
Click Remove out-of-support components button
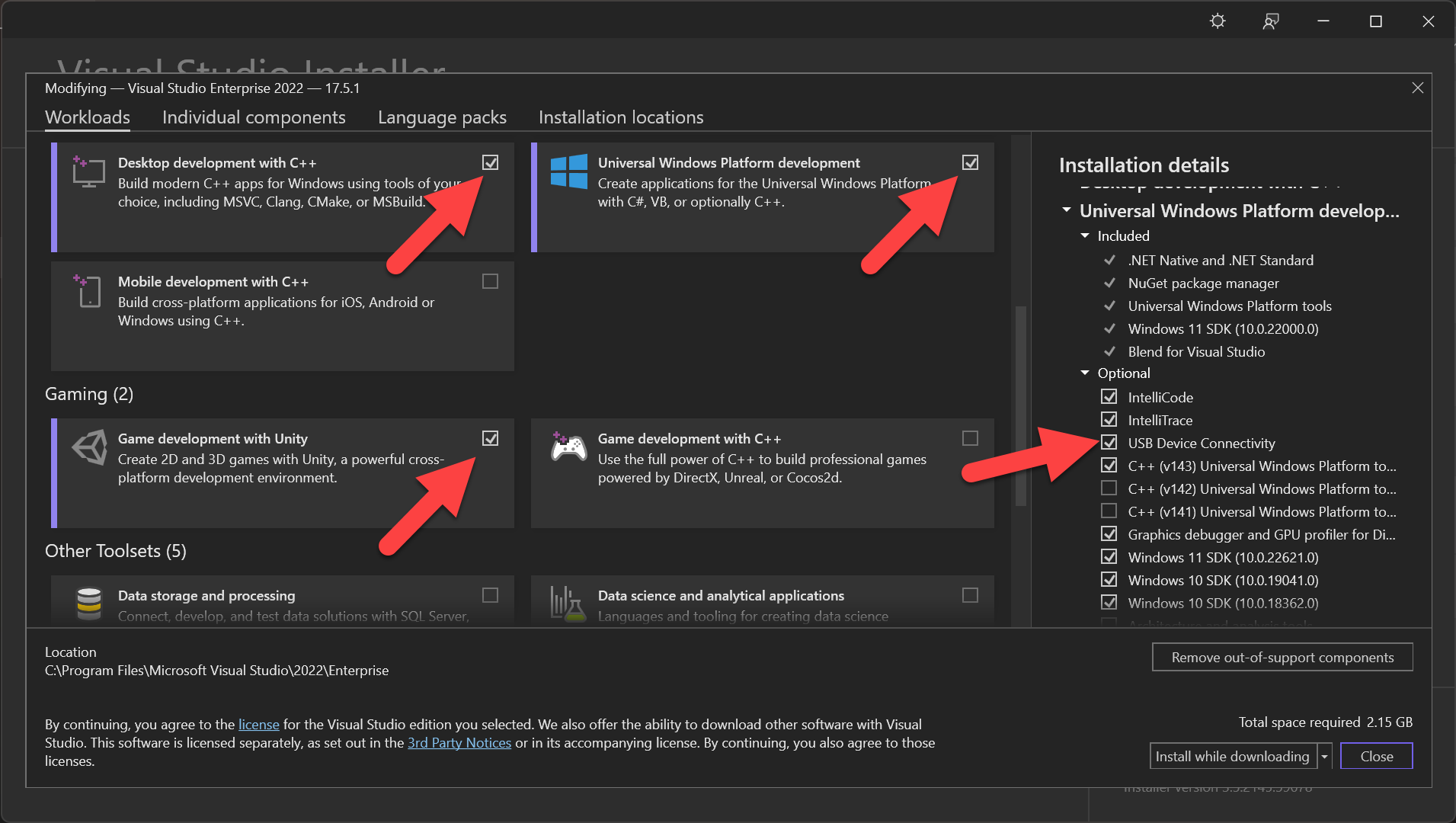click(1282, 657)
